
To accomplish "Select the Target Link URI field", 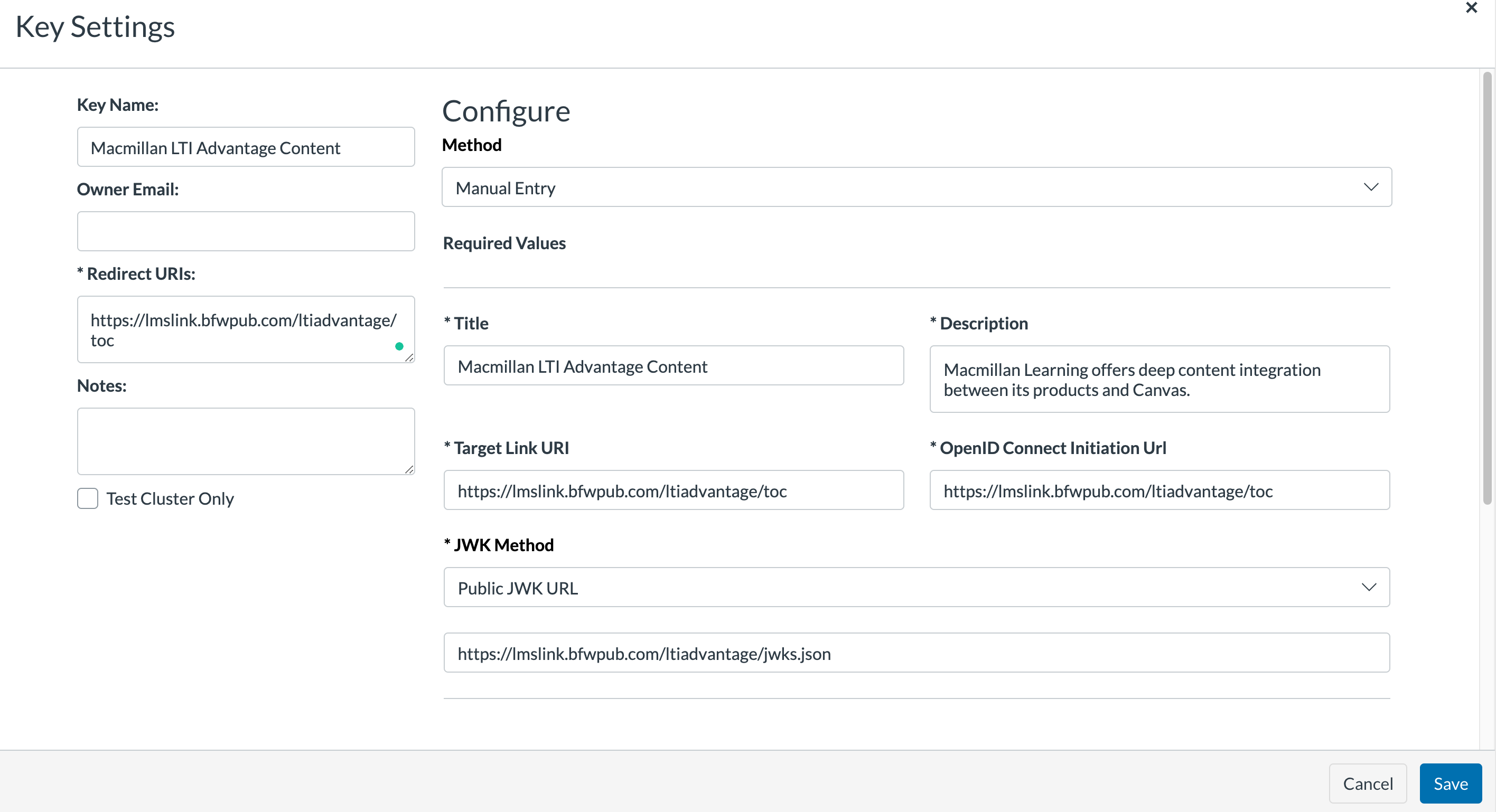I will pyautogui.click(x=673, y=490).
